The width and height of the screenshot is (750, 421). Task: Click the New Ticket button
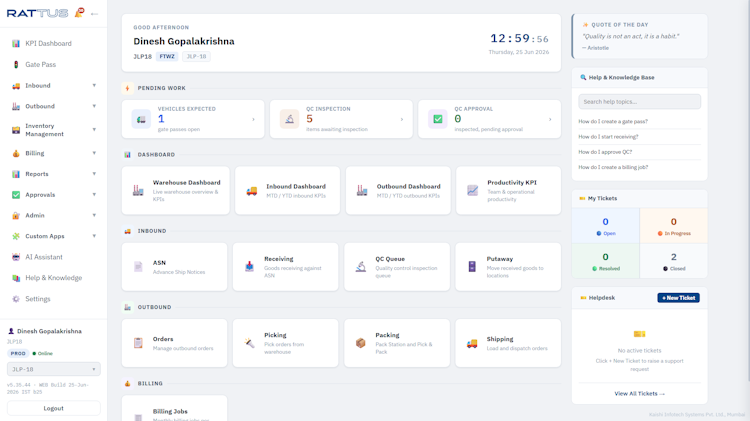point(678,298)
